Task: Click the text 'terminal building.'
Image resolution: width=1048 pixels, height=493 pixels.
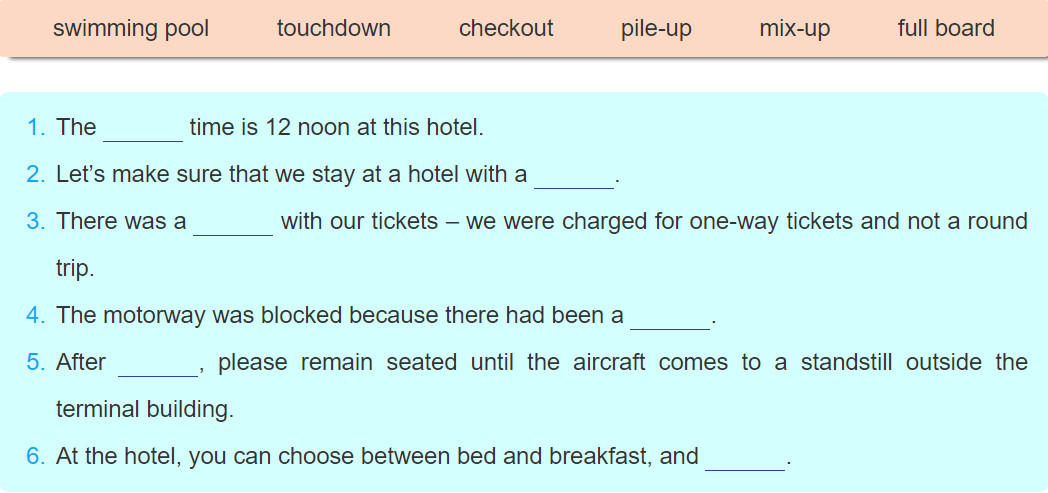Action: (145, 409)
